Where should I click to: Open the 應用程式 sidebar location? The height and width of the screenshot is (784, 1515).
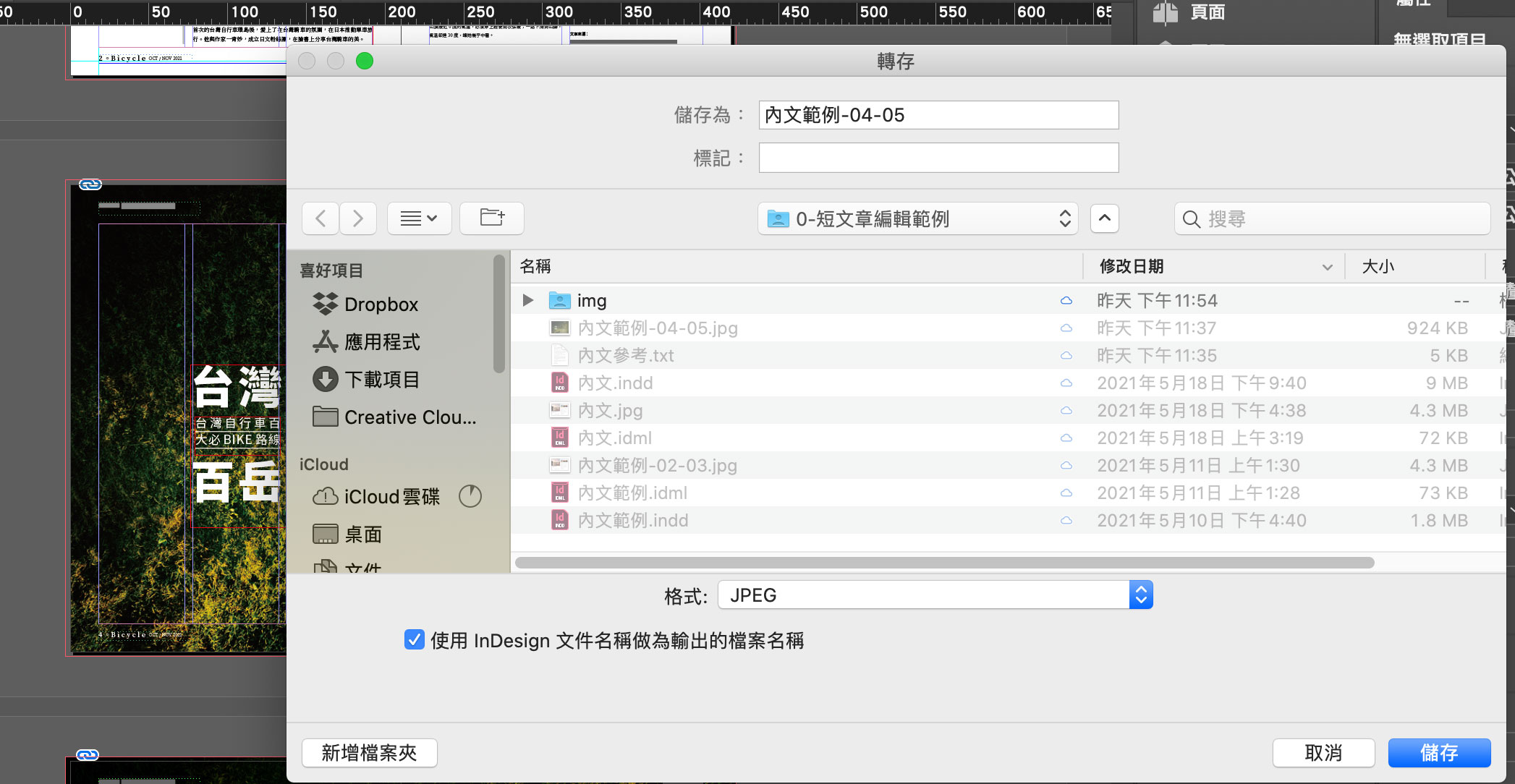pyautogui.click(x=381, y=342)
